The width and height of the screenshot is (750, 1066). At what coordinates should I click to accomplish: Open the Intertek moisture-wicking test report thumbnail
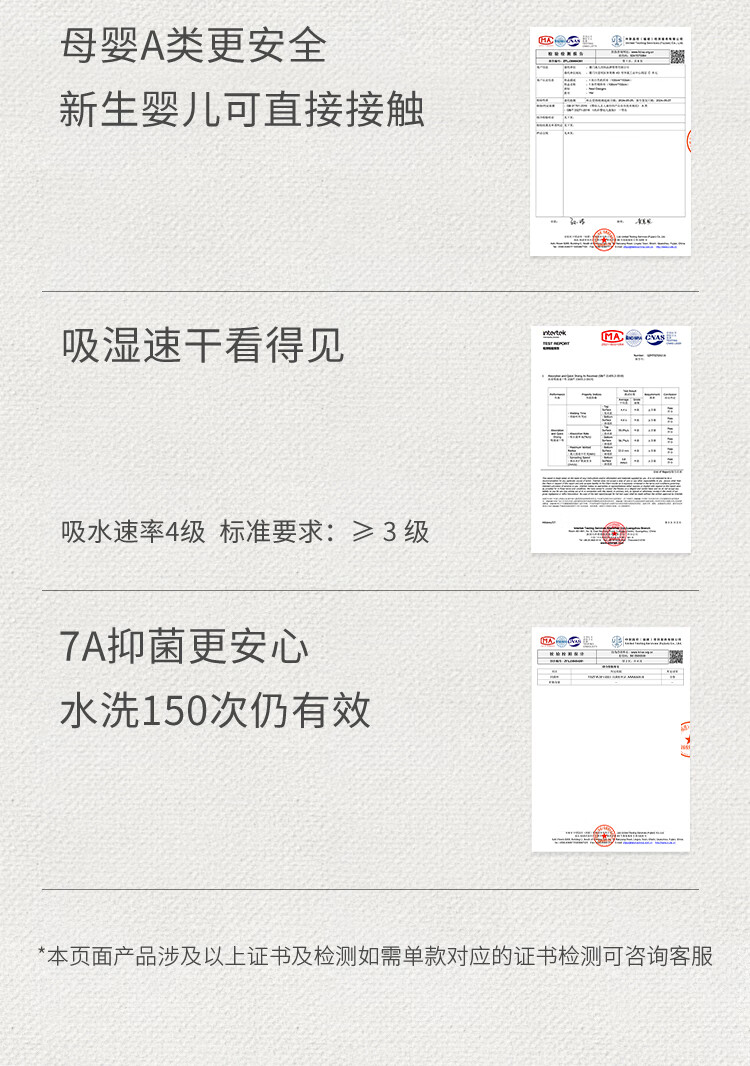point(610,439)
